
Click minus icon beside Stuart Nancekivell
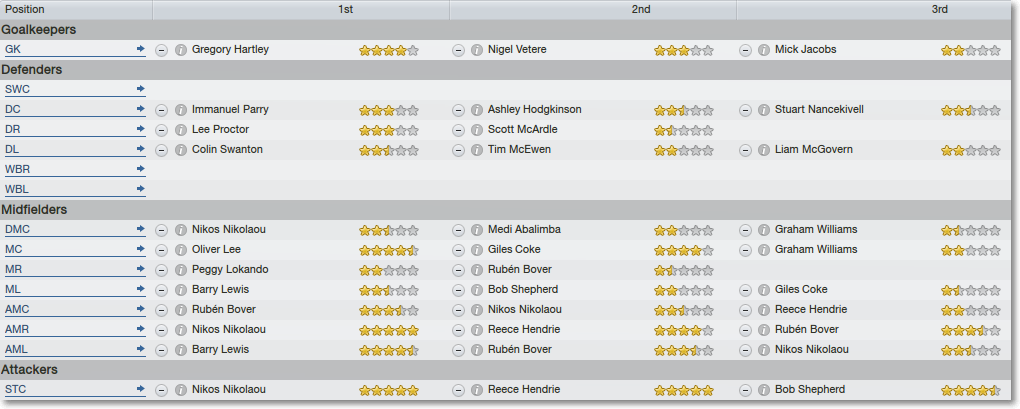coord(745,110)
